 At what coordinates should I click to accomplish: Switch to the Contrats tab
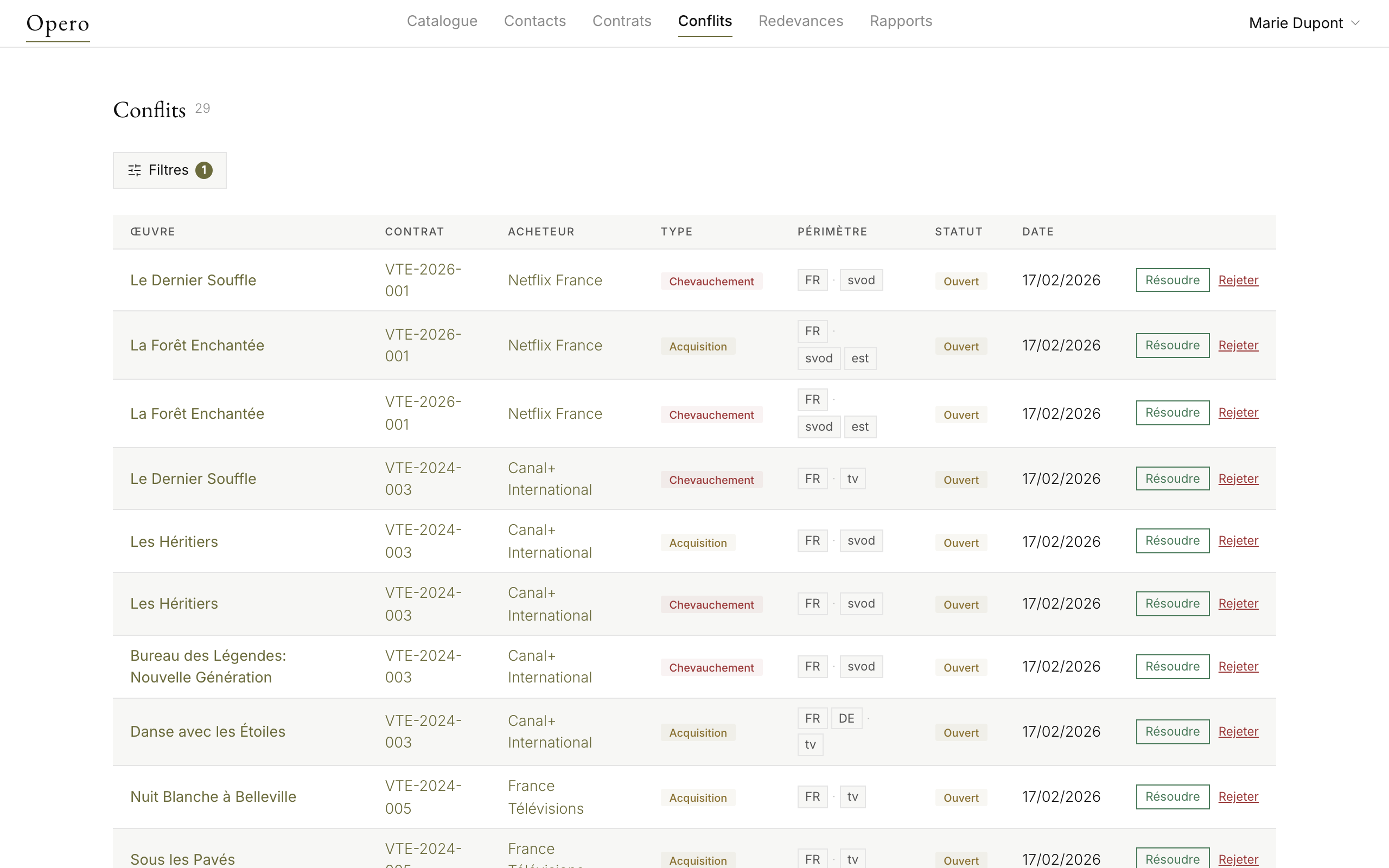(621, 21)
